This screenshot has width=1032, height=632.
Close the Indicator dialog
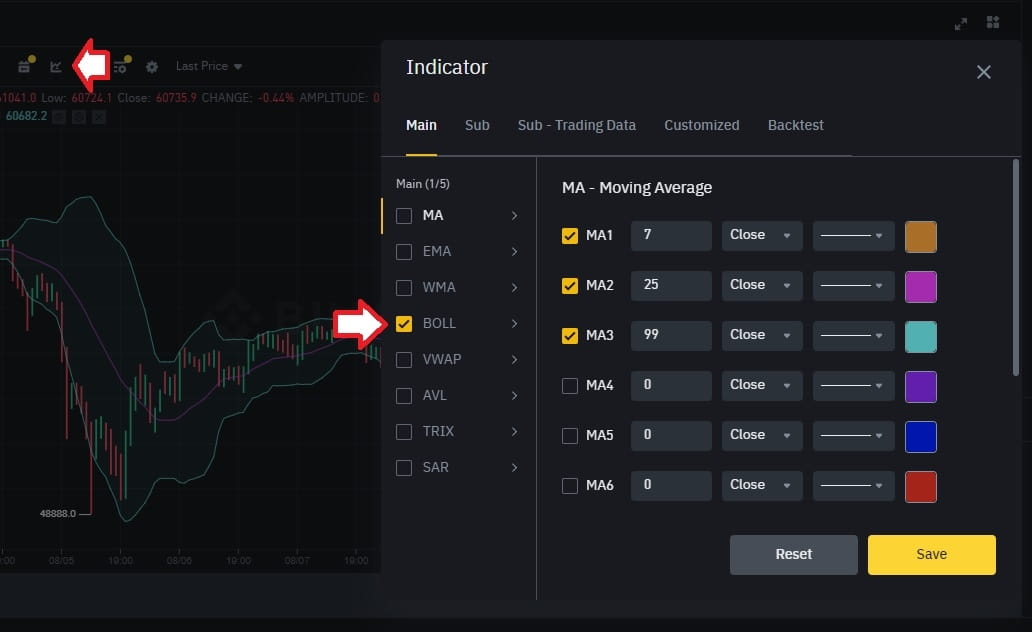click(x=984, y=72)
